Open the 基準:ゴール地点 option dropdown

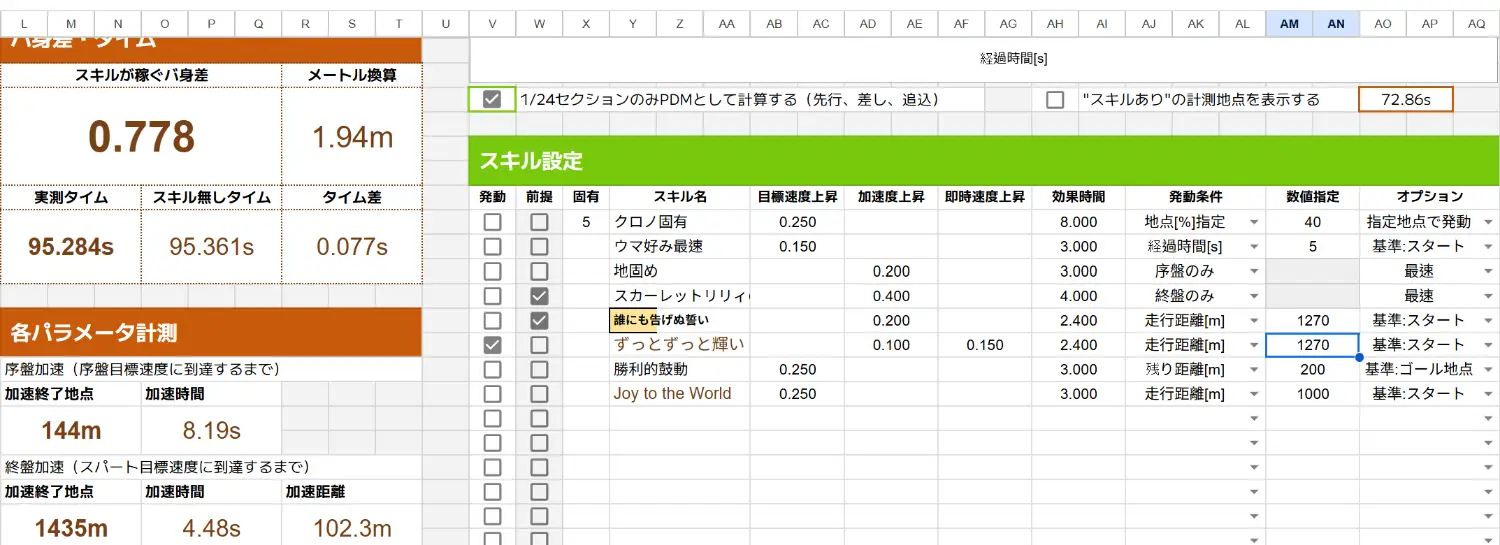click(1489, 369)
